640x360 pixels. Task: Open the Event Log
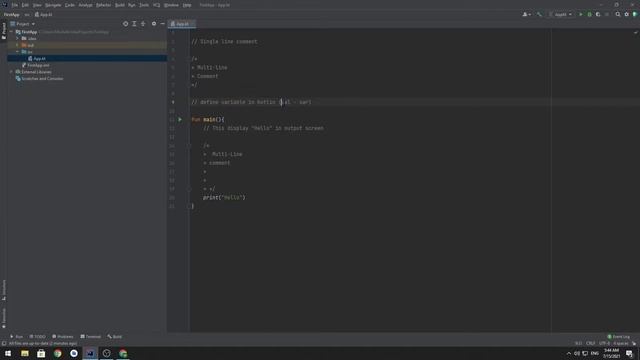tap(619, 337)
